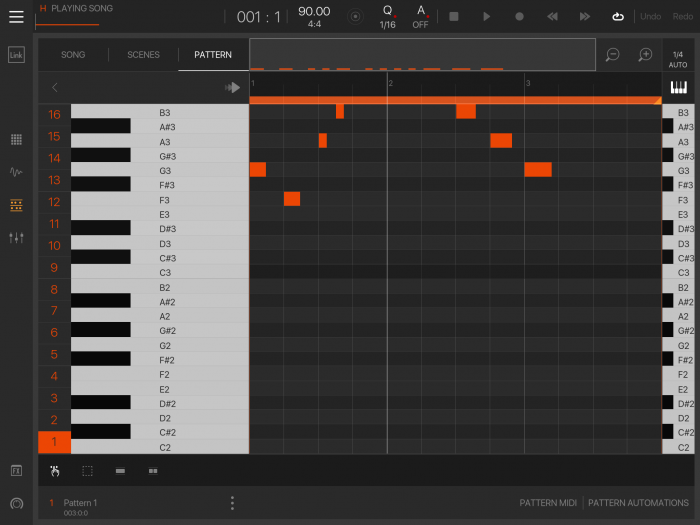This screenshot has width=700, height=525.
Task: Select the single note block tool
Action: 120,471
